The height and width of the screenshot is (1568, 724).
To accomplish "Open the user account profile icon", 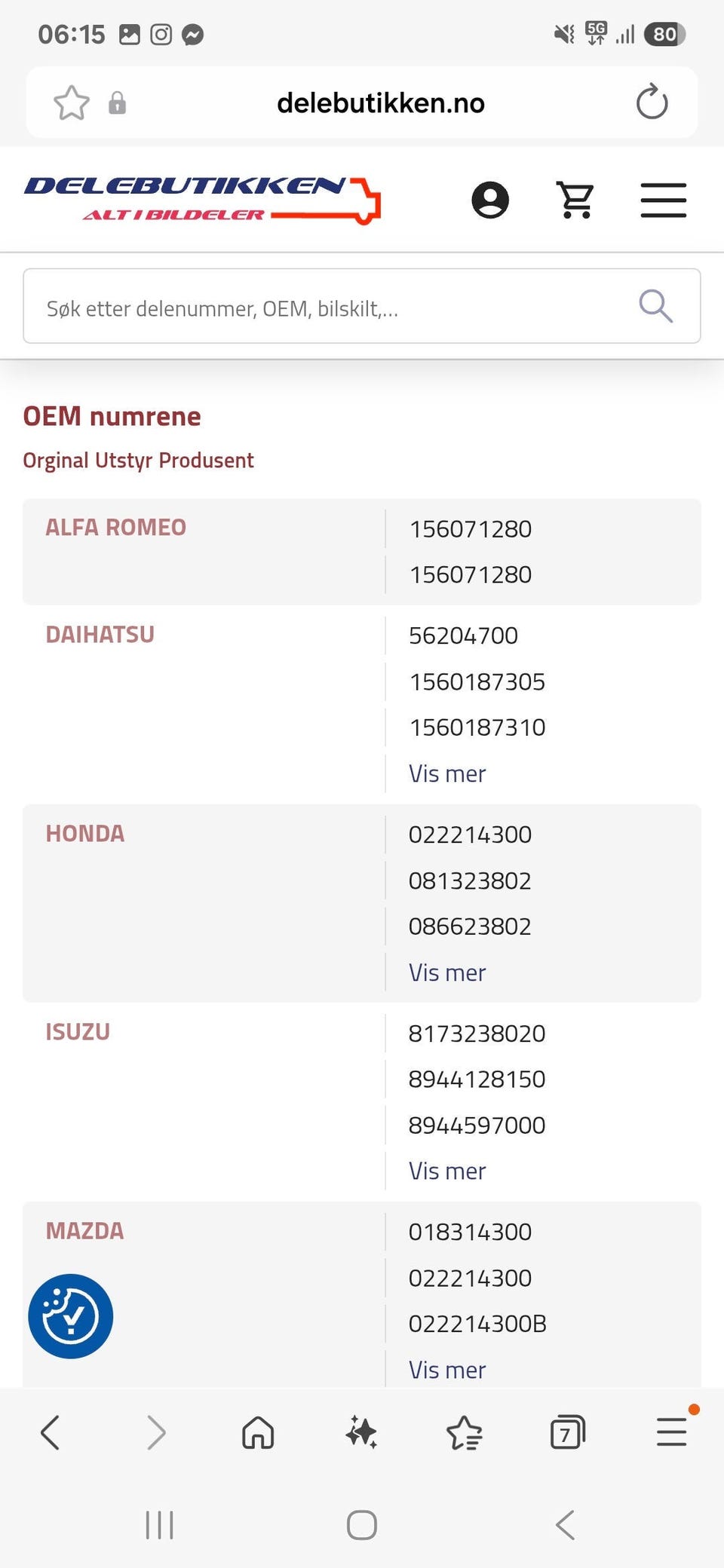I will [490, 200].
